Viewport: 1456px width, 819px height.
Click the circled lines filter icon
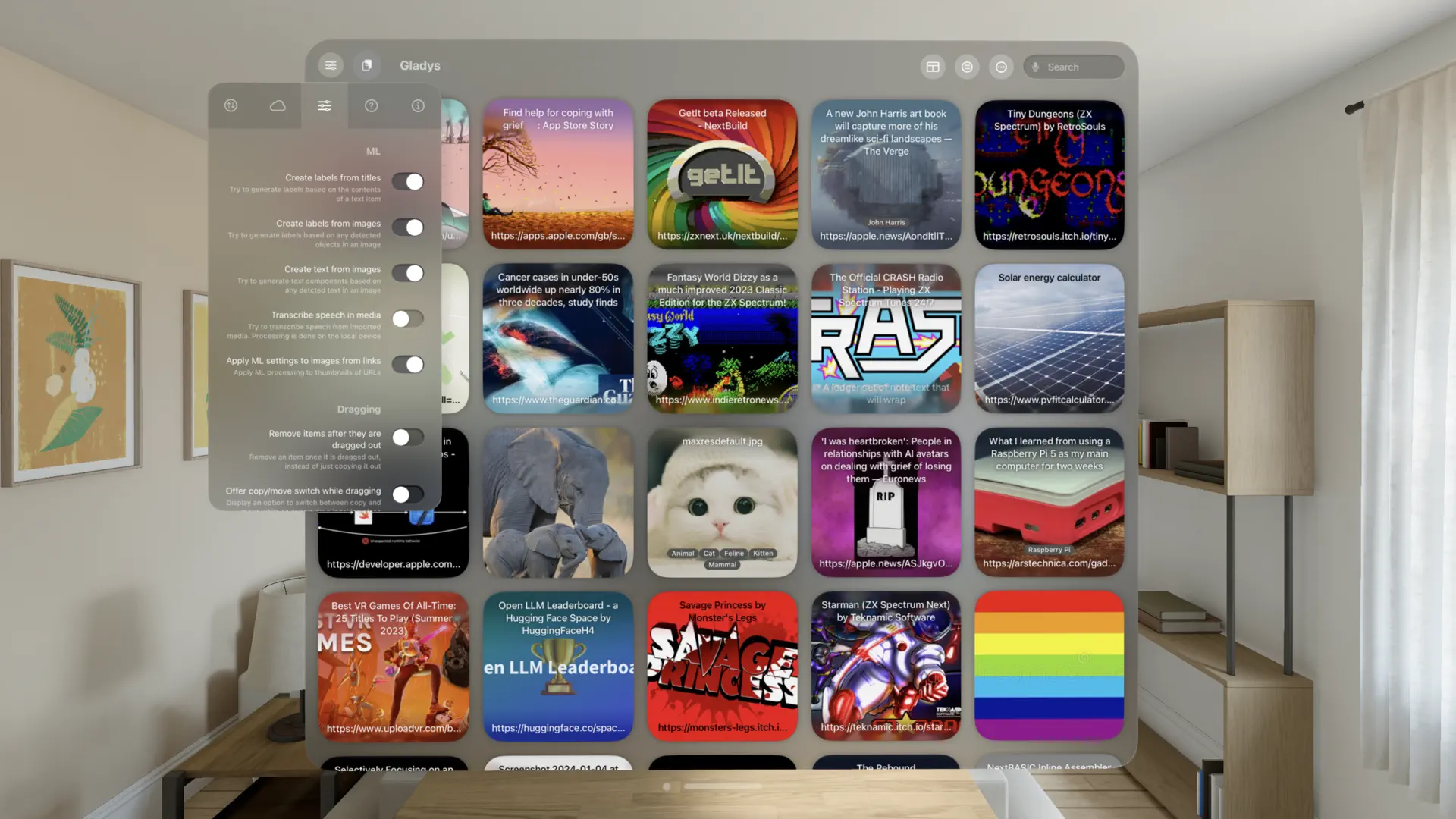[967, 67]
